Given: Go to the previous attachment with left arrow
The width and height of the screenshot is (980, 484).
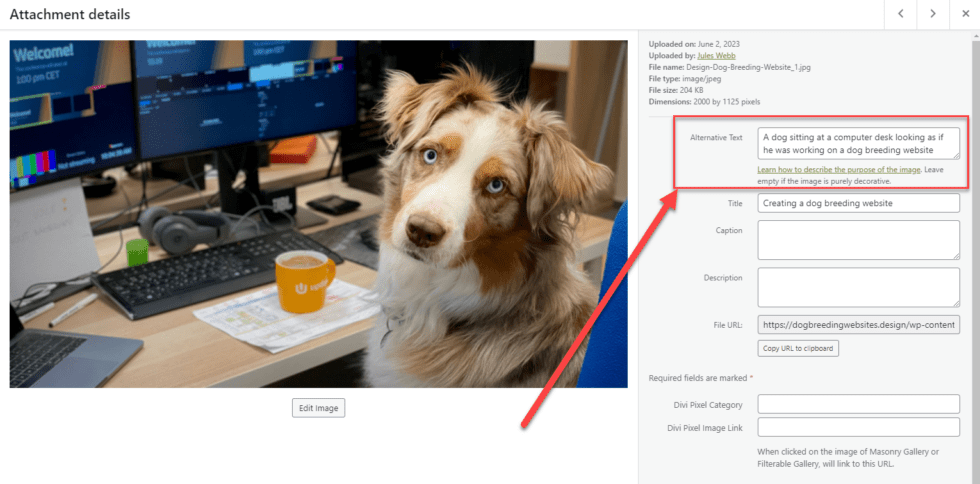Looking at the screenshot, I should (901, 14).
